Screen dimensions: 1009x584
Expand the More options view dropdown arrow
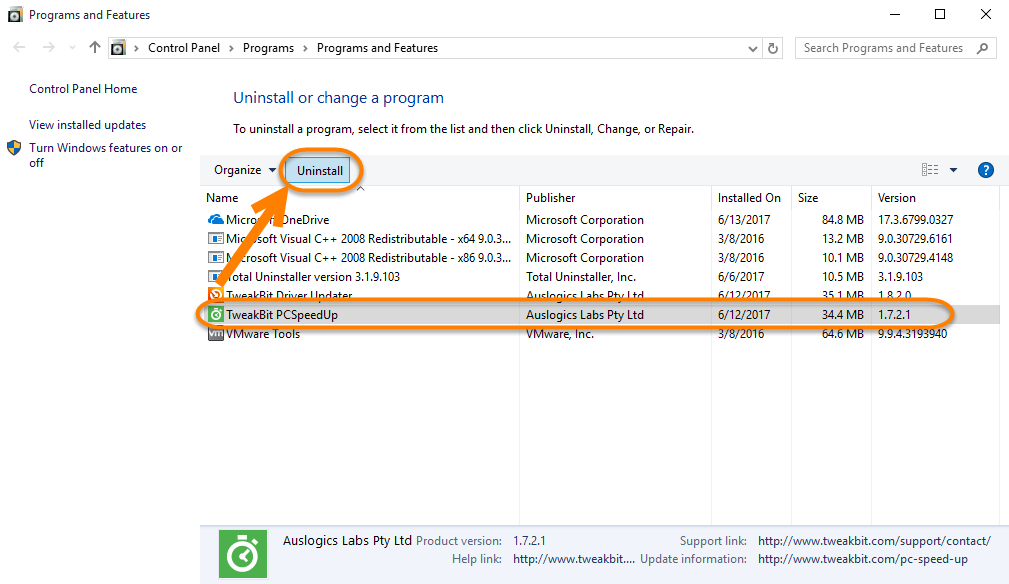[954, 170]
